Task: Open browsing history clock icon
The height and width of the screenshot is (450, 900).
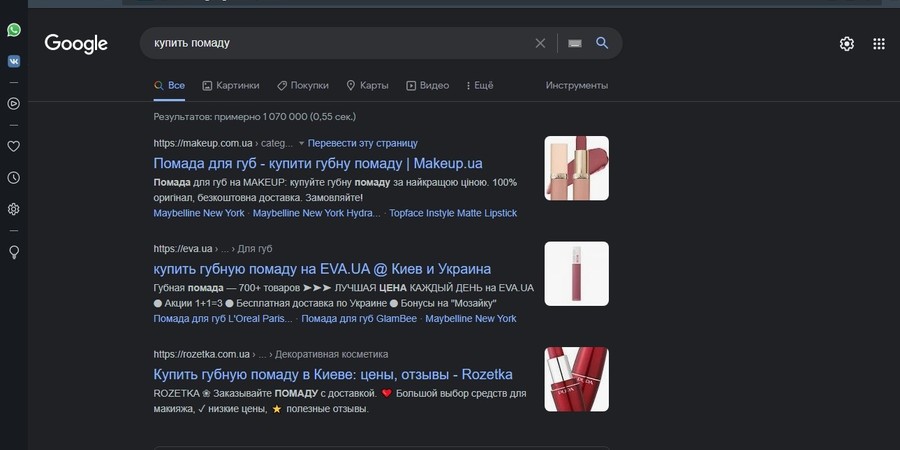Action: point(14,178)
